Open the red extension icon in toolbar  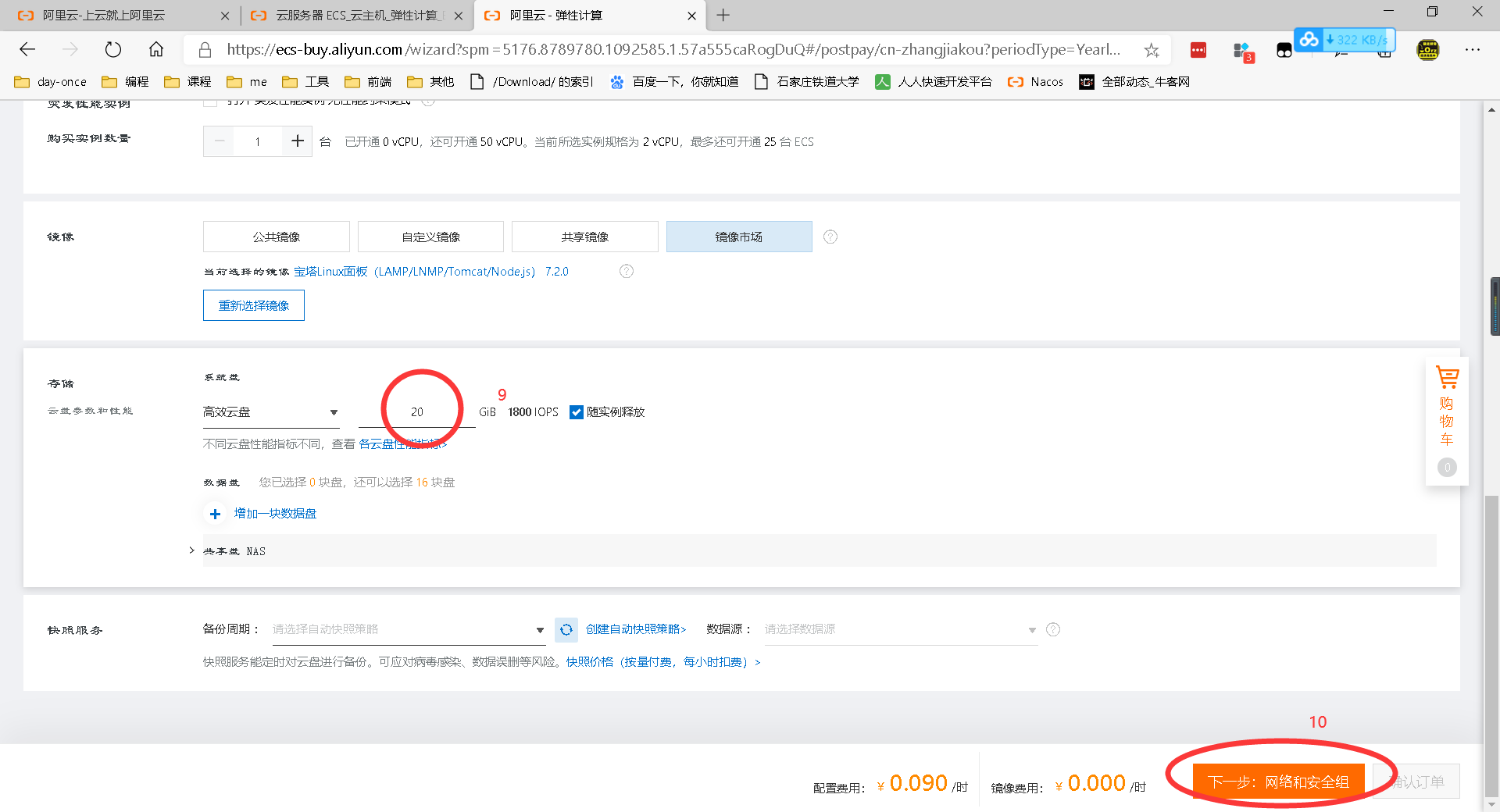(1198, 50)
